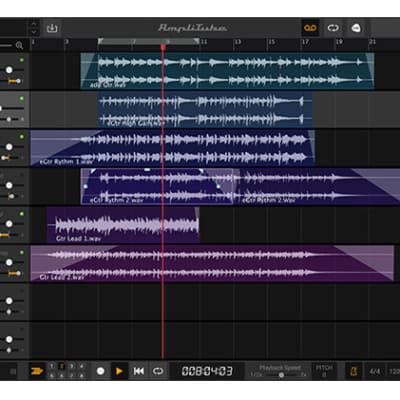Viewport: 400px width, 400px height.
Task: Click the top-right fade handle on the first eGtr Rythm 2.wav clip
Action: [201, 170]
